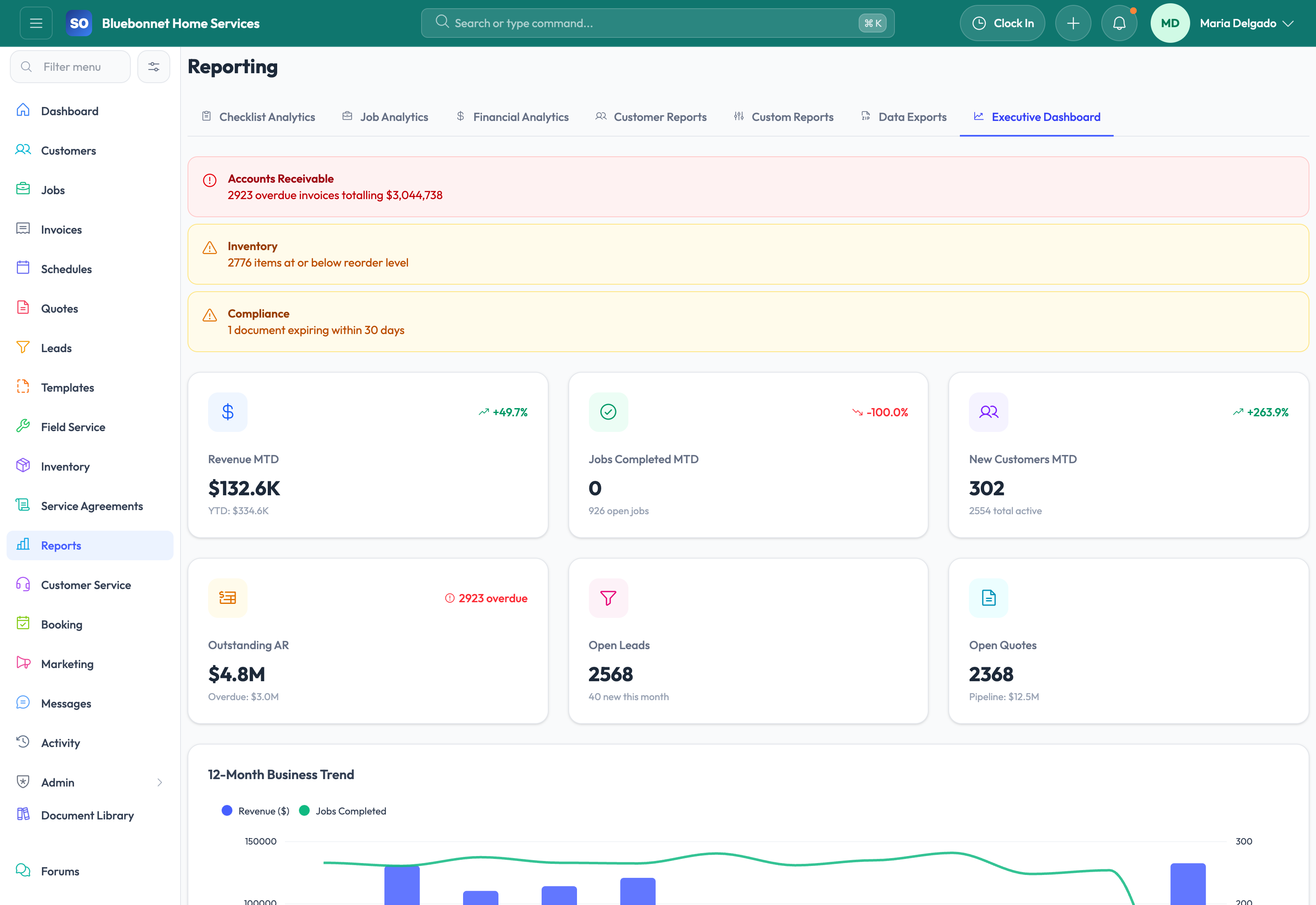Go to the Custom Reports tab

[x=784, y=117]
